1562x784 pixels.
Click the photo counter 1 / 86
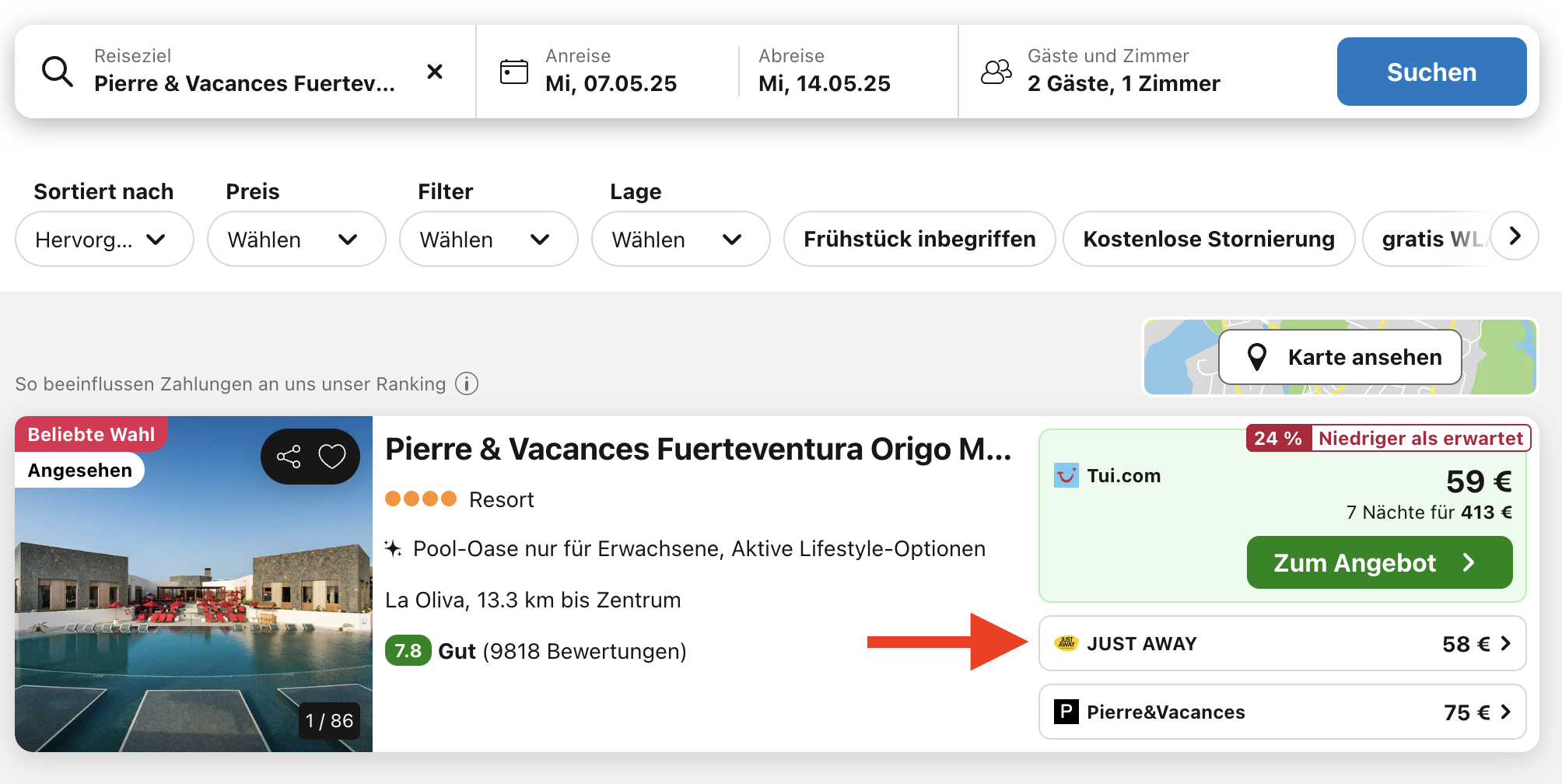coord(329,721)
